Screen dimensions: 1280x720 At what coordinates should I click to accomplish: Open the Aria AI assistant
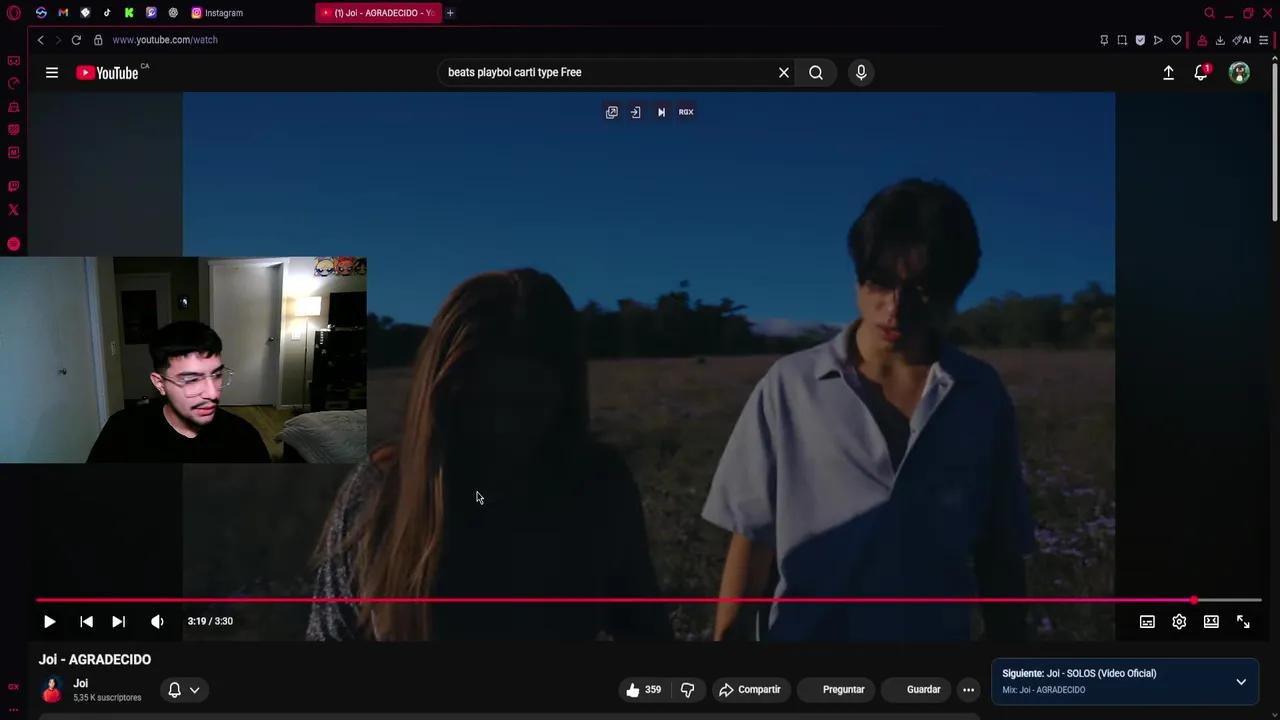pyautogui.click(x=1242, y=40)
